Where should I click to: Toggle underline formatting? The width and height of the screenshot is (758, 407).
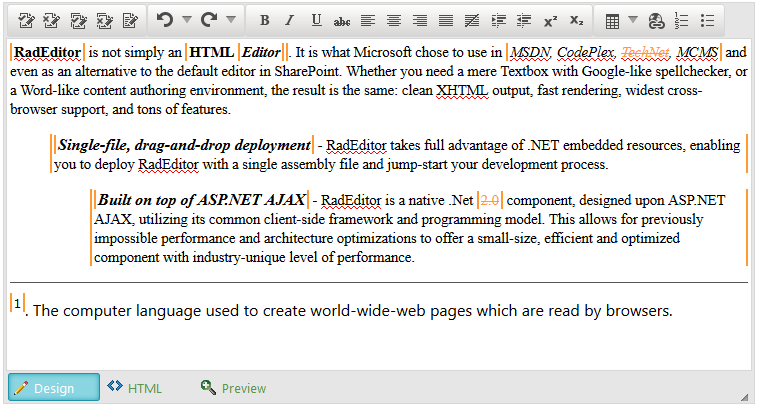coord(316,20)
